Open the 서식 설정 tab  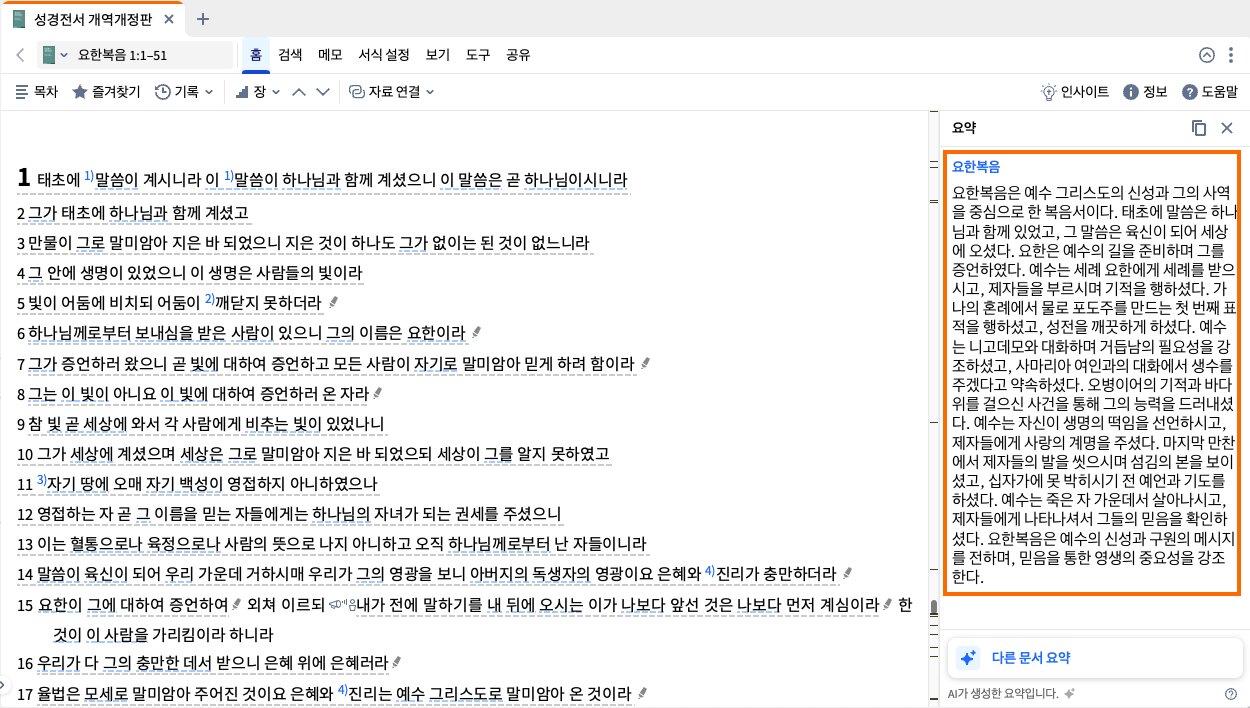(x=384, y=55)
